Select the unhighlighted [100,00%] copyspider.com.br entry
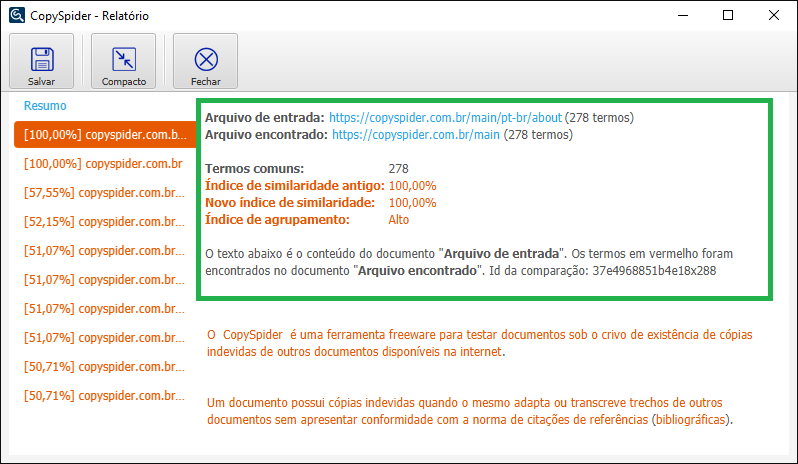This screenshot has width=798, height=464. click(x=103, y=164)
